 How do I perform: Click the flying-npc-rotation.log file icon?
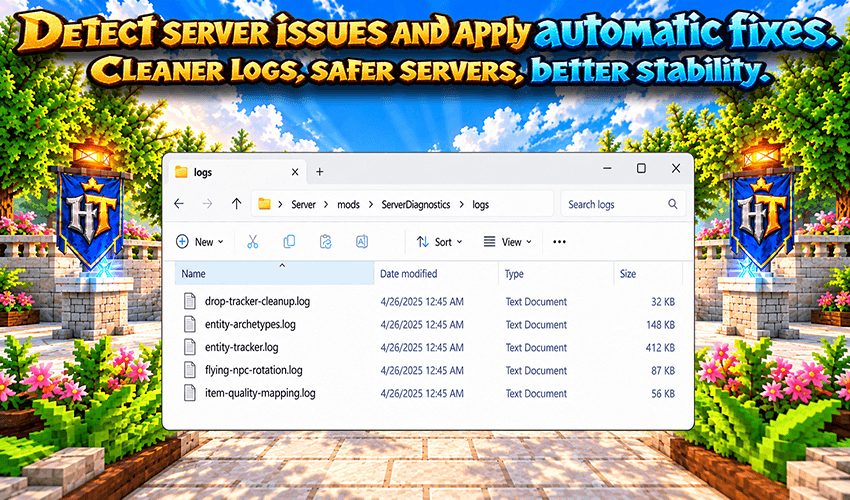[190, 370]
